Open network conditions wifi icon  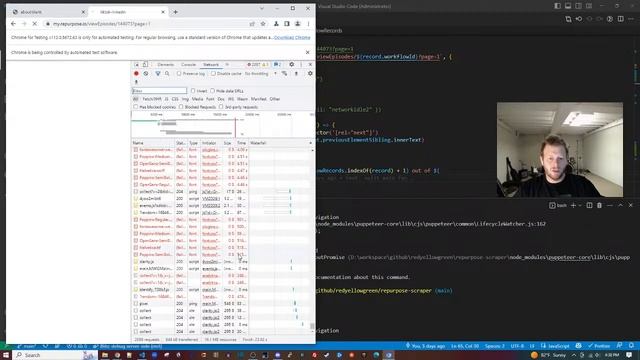coord(284,73)
